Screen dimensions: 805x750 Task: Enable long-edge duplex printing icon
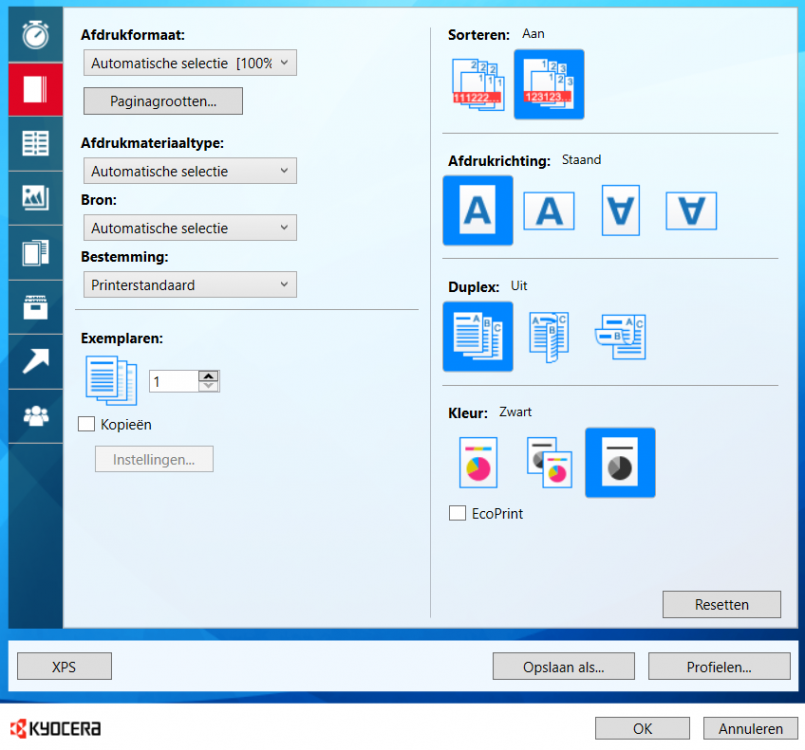tap(548, 336)
